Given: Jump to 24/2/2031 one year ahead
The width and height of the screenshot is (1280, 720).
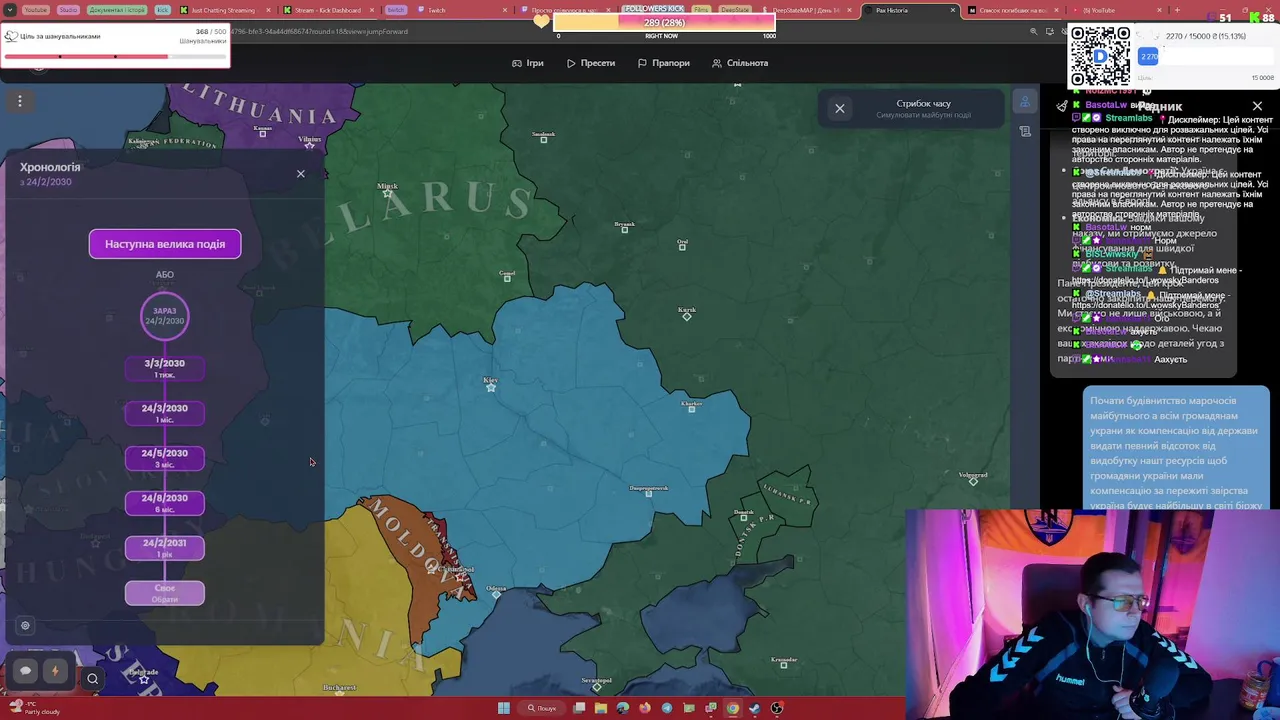Looking at the screenshot, I should click(x=165, y=548).
